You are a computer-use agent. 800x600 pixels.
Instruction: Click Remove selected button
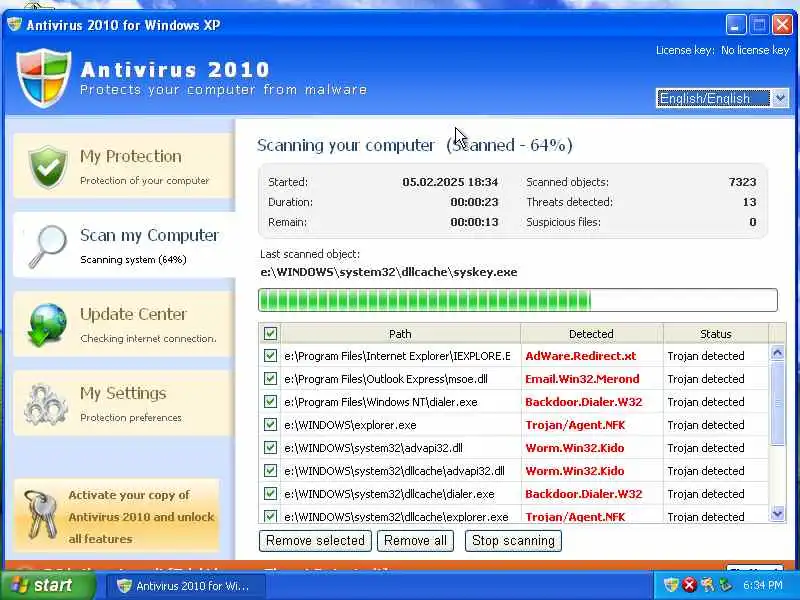(315, 541)
